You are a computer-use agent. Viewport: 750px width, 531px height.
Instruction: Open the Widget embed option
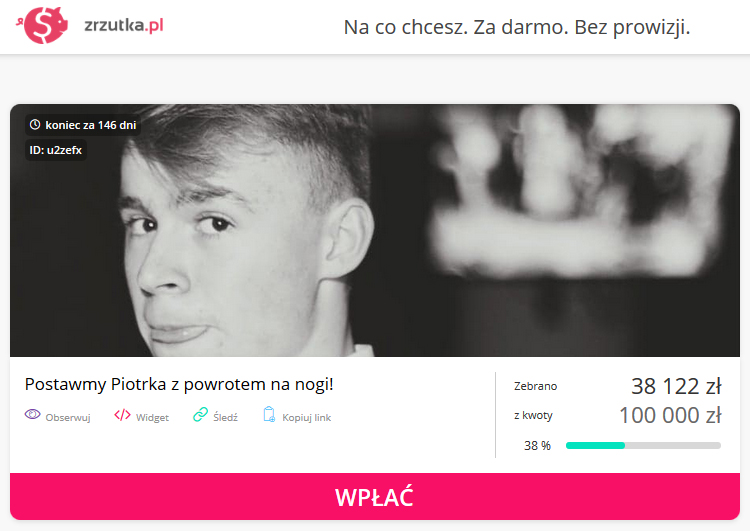coord(142,415)
